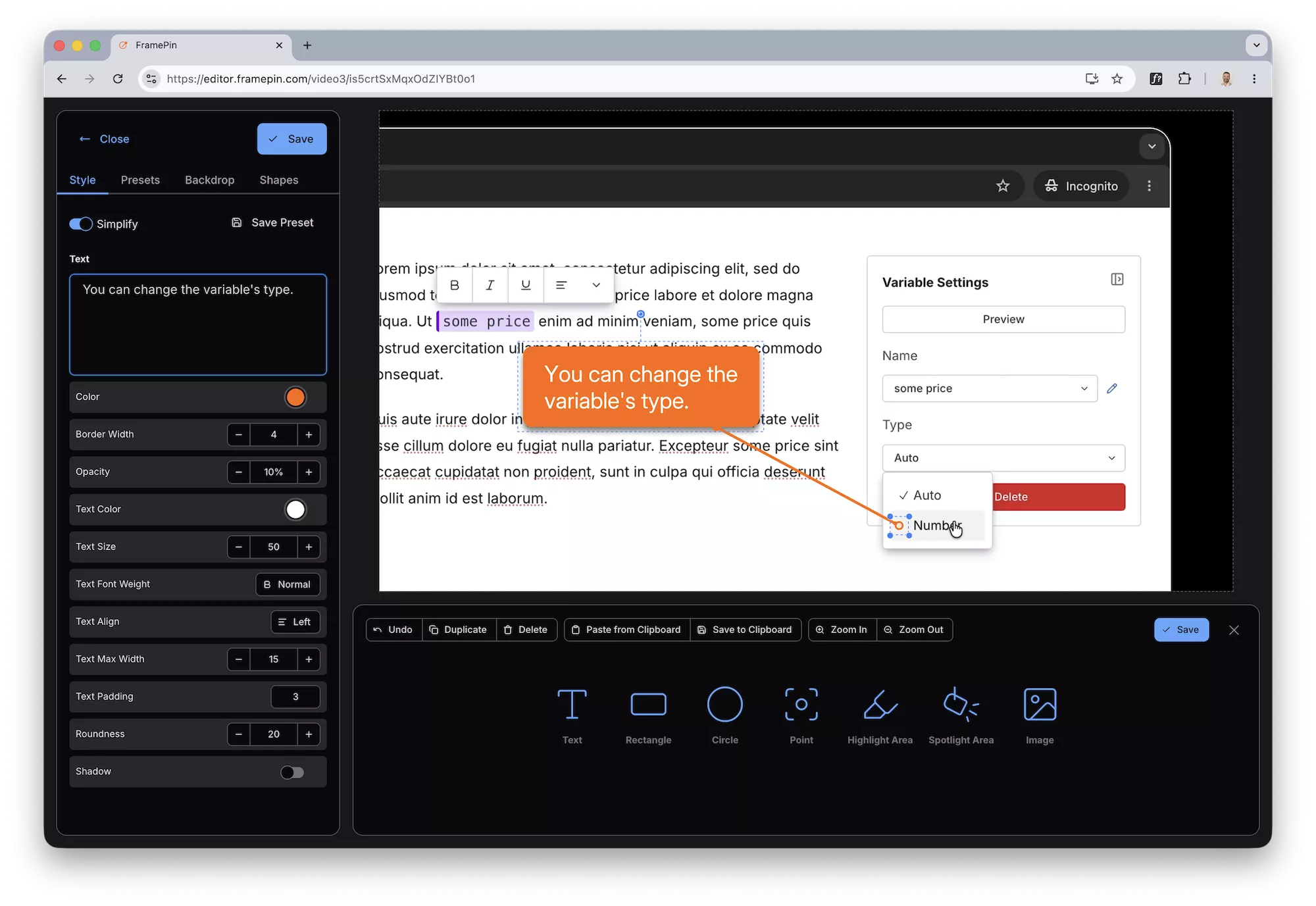The height and width of the screenshot is (906, 1316).
Task: Bookmark this page with Chrome star icon
Action: pyautogui.click(x=1117, y=79)
